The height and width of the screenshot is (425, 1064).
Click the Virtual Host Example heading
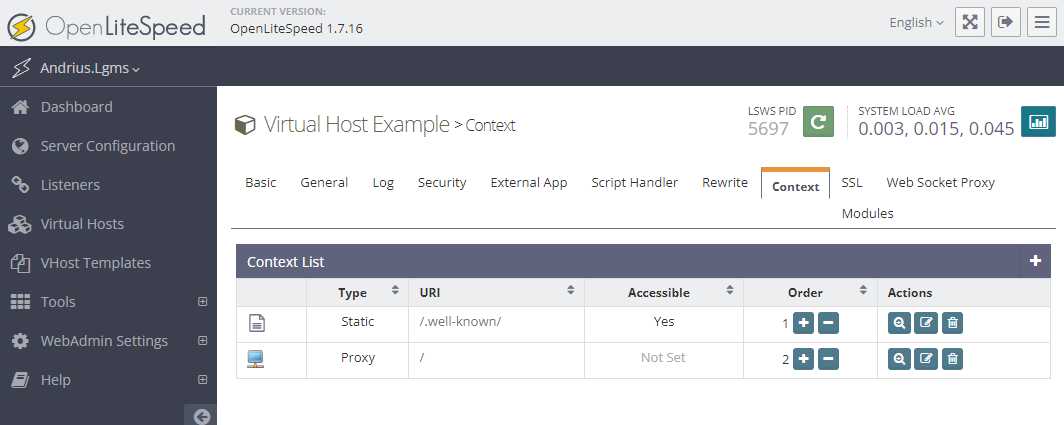356,125
